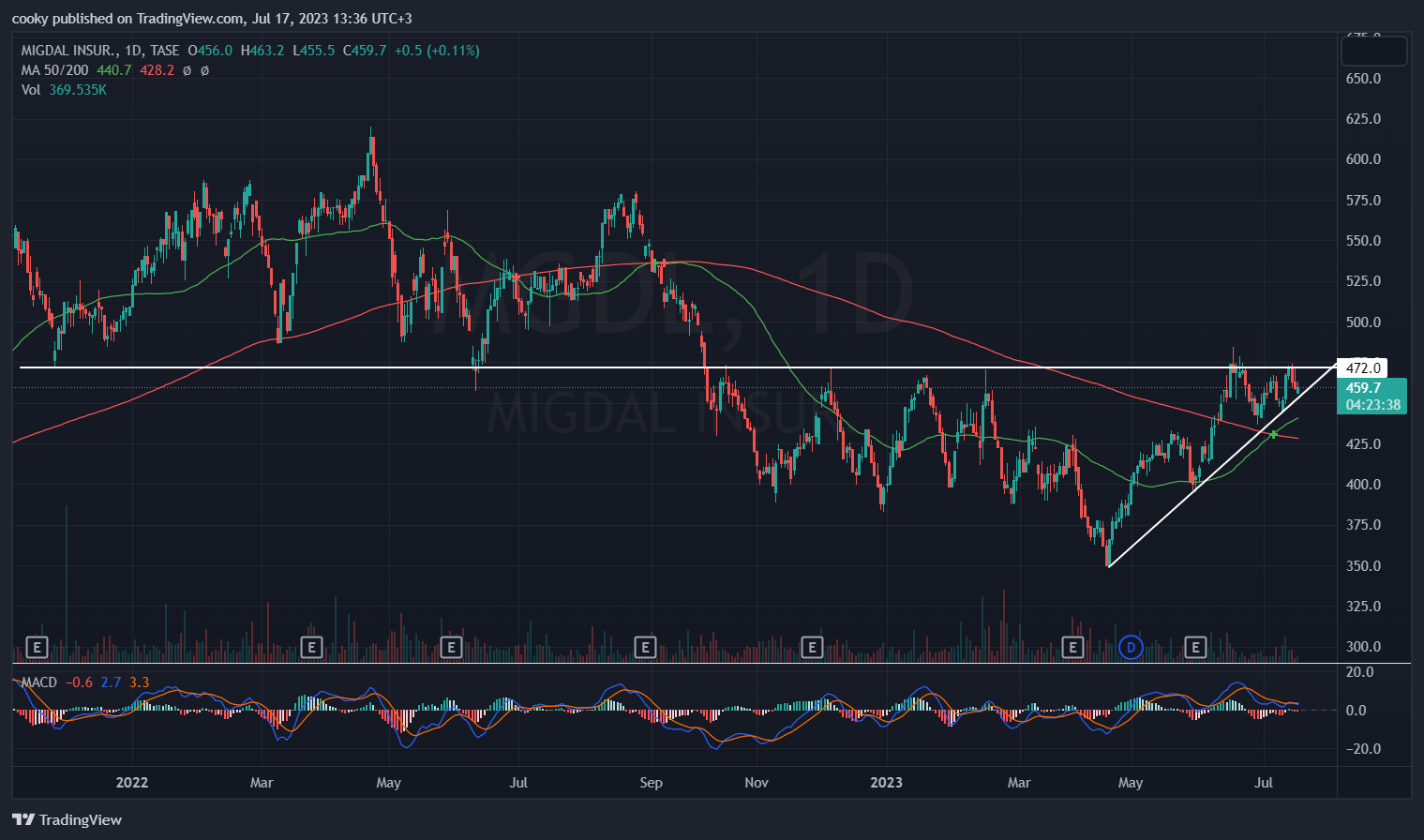This screenshot has height=840, width=1424.
Task: Open the dividend D marker
Action: click(x=1132, y=647)
